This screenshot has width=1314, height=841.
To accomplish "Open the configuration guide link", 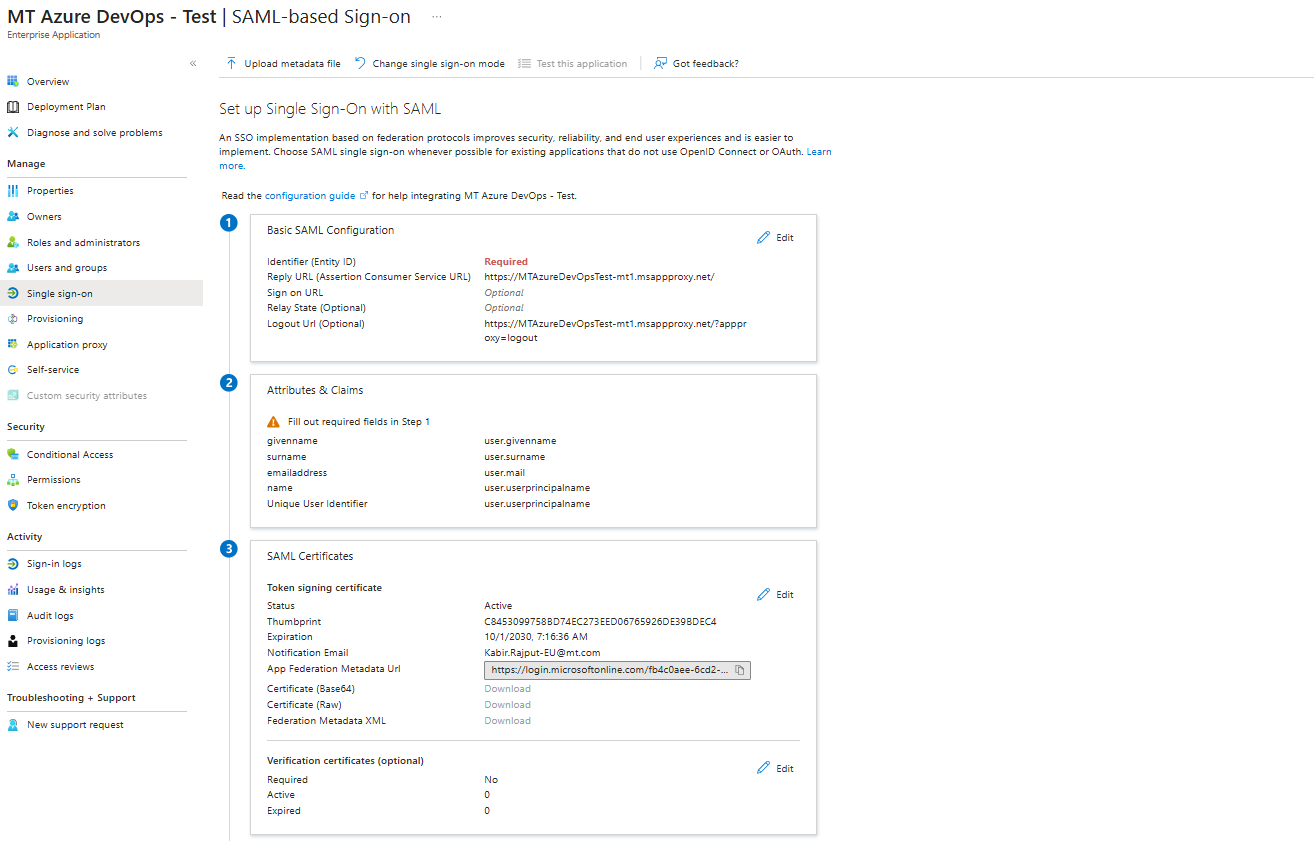I will (316, 196).
